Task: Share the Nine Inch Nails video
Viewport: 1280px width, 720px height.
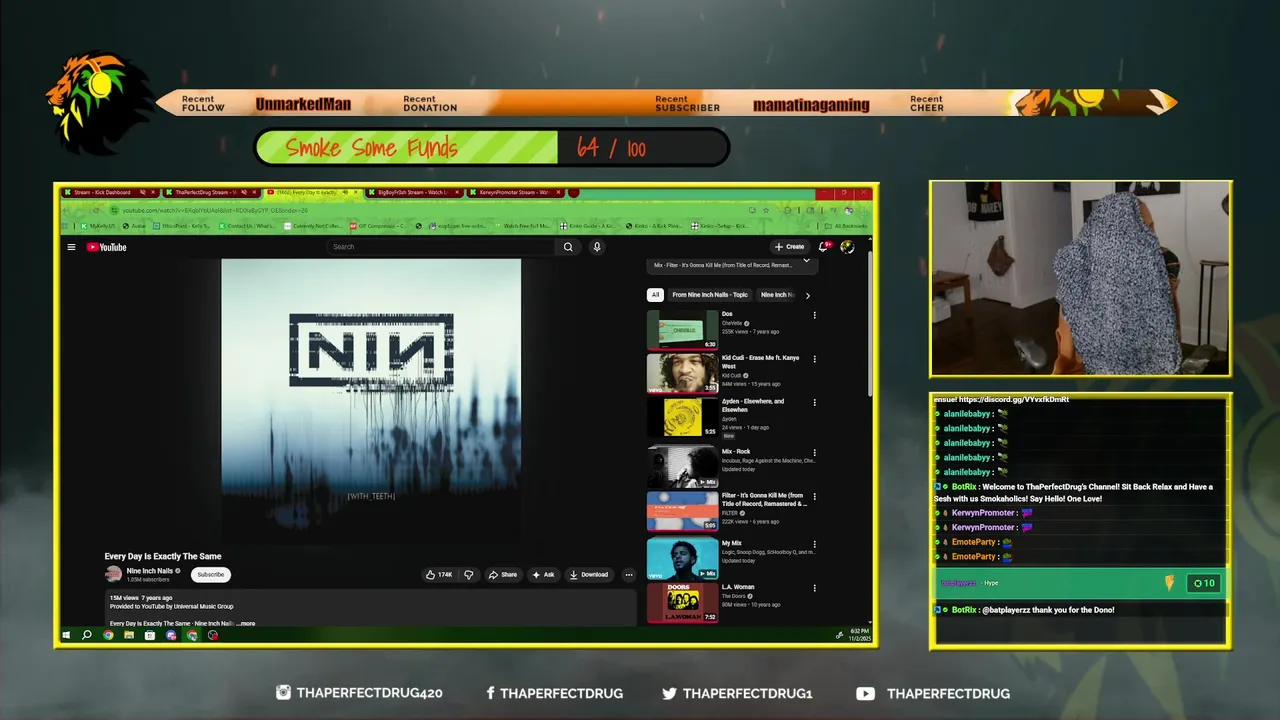Action: click(503, 575)
